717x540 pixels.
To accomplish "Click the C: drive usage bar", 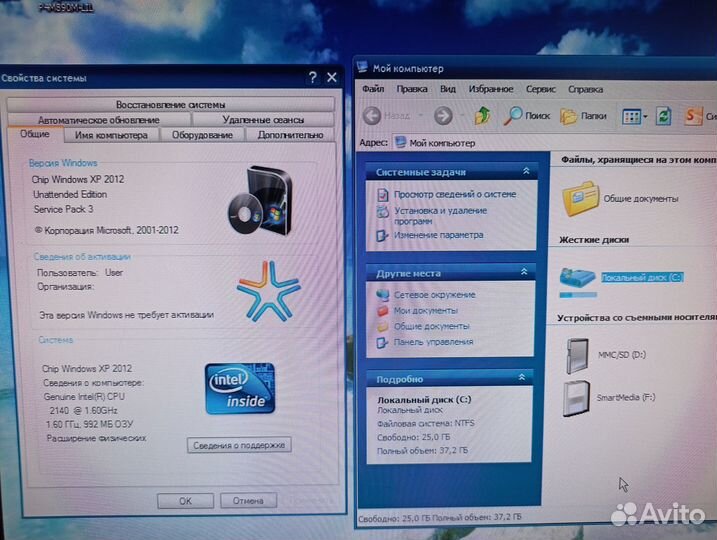I will tap(578, 295).
